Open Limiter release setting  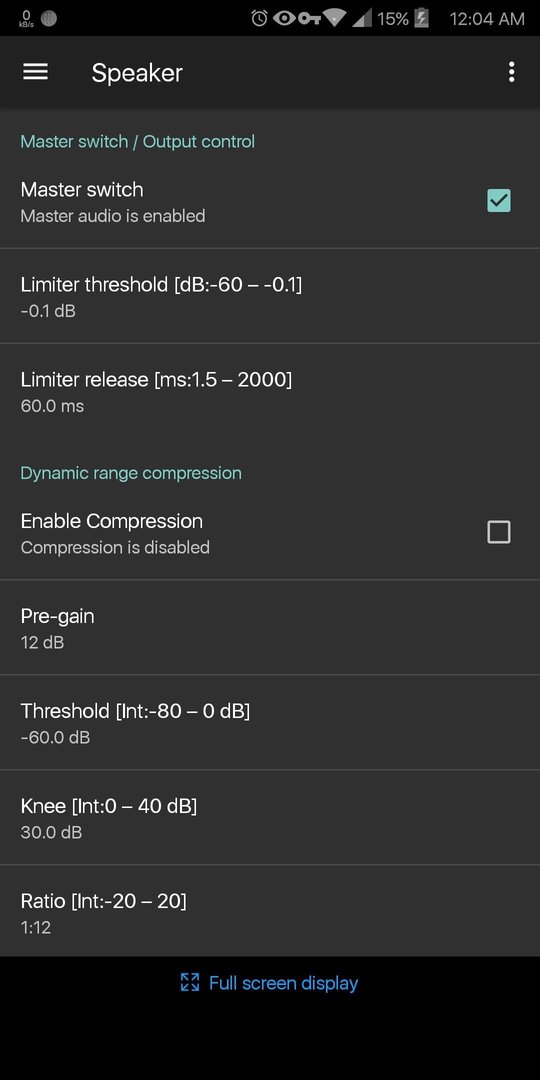[270, 391]
